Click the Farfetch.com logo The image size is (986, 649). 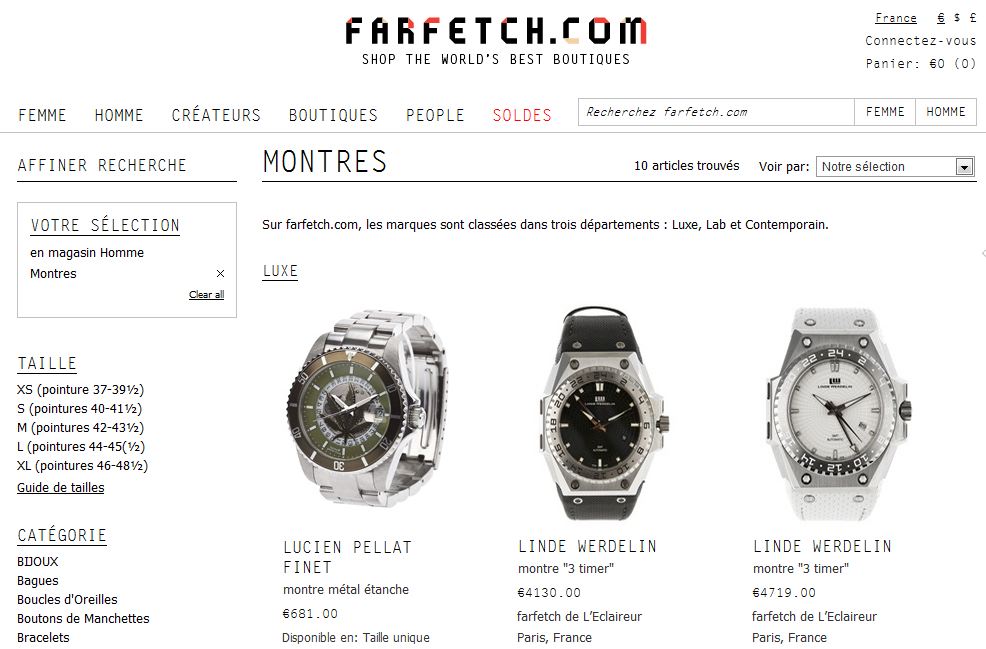click(x=496, y=40)
